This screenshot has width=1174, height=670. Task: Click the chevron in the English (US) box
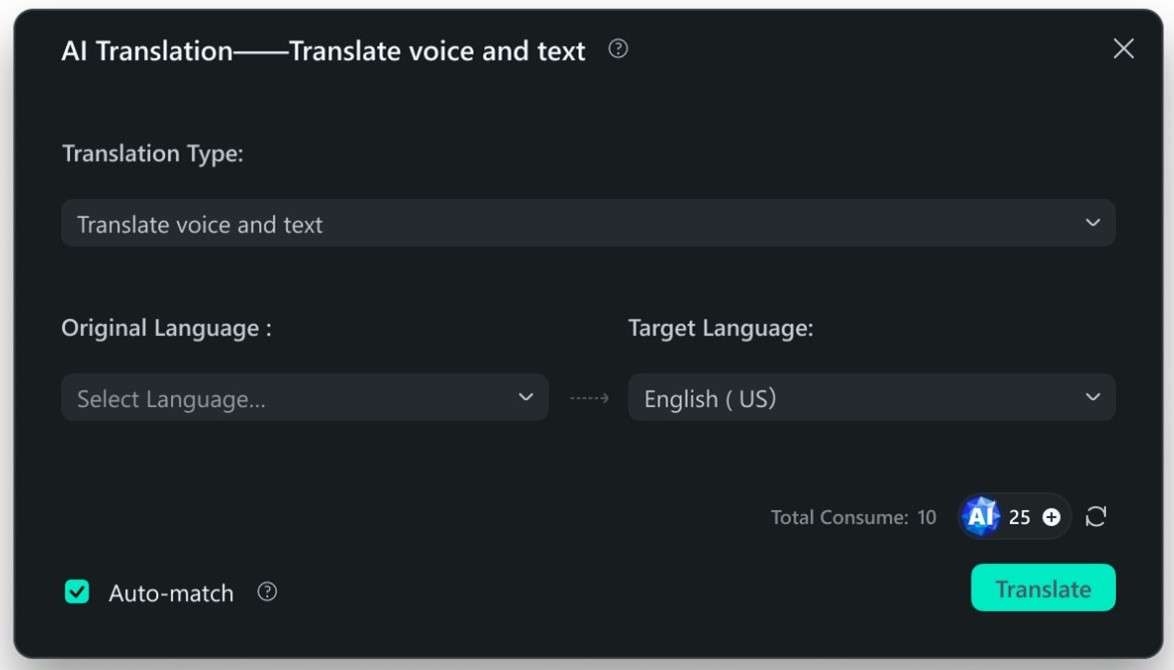(1092, 397)
